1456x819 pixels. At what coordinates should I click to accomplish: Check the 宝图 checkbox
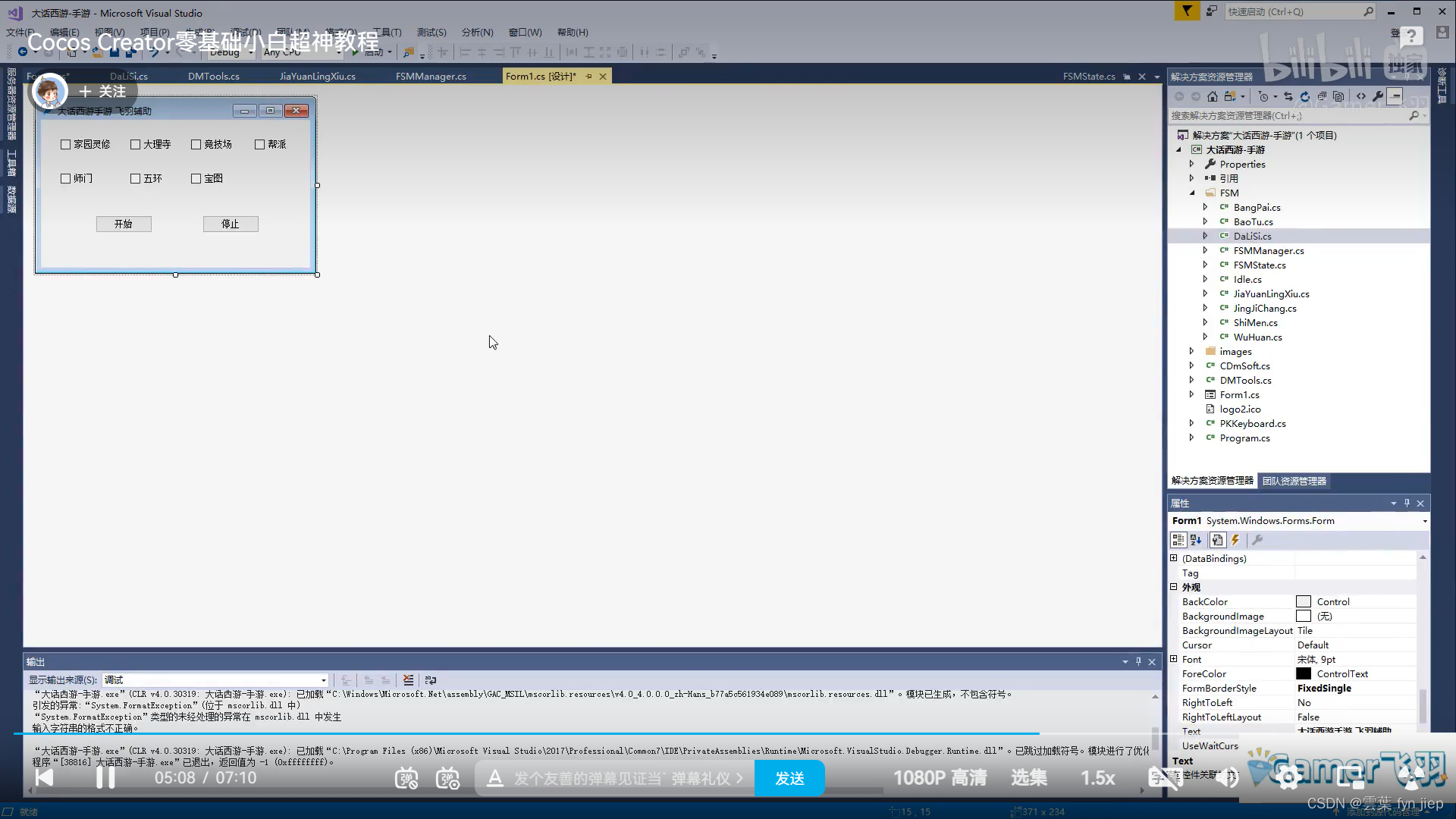tap(196, 179)
